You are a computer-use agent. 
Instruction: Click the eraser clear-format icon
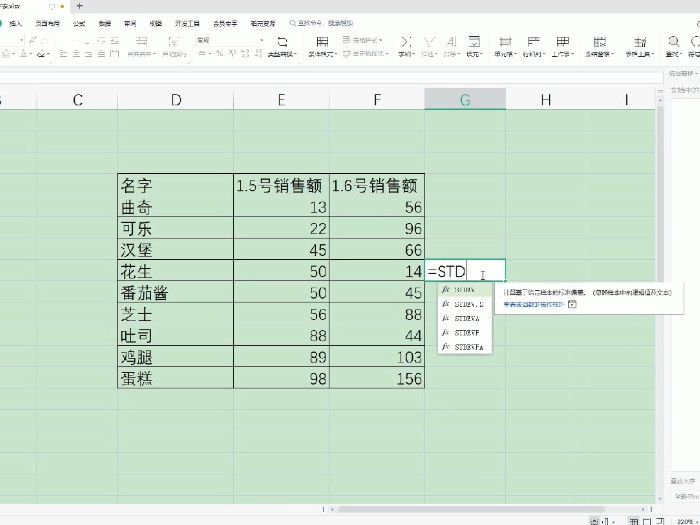[41, 54]
